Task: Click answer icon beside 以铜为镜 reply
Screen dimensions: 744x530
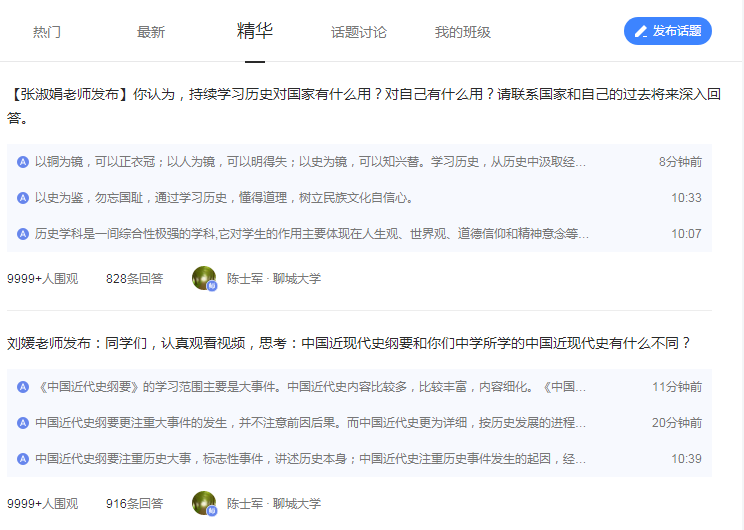Action: [23, 162]
